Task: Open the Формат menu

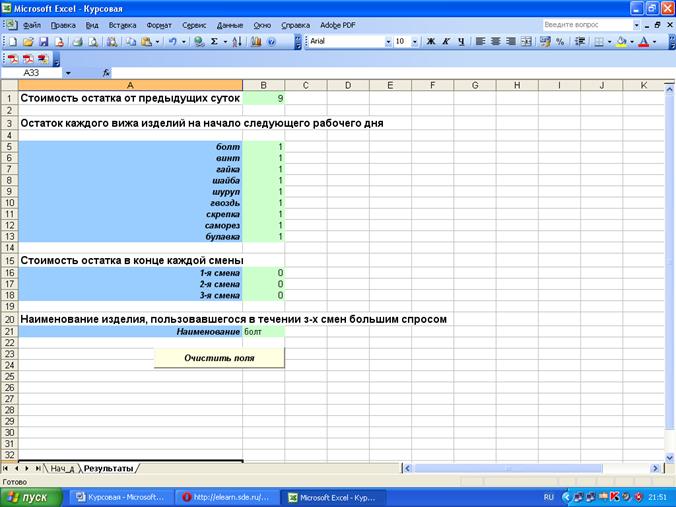Action: [159, 23]
